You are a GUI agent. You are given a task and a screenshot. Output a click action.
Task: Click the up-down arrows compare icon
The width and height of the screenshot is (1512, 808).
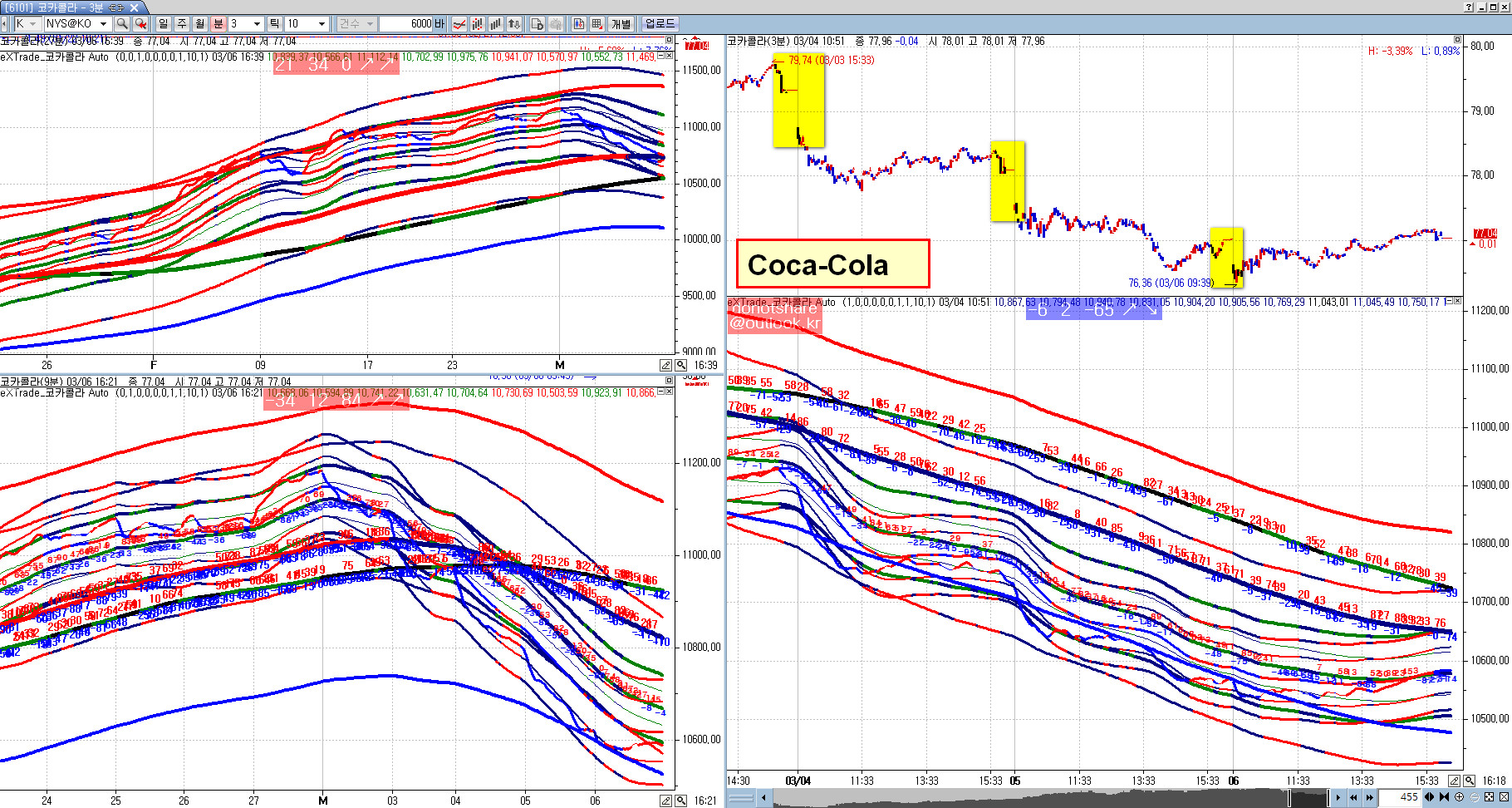click(513, 24)
